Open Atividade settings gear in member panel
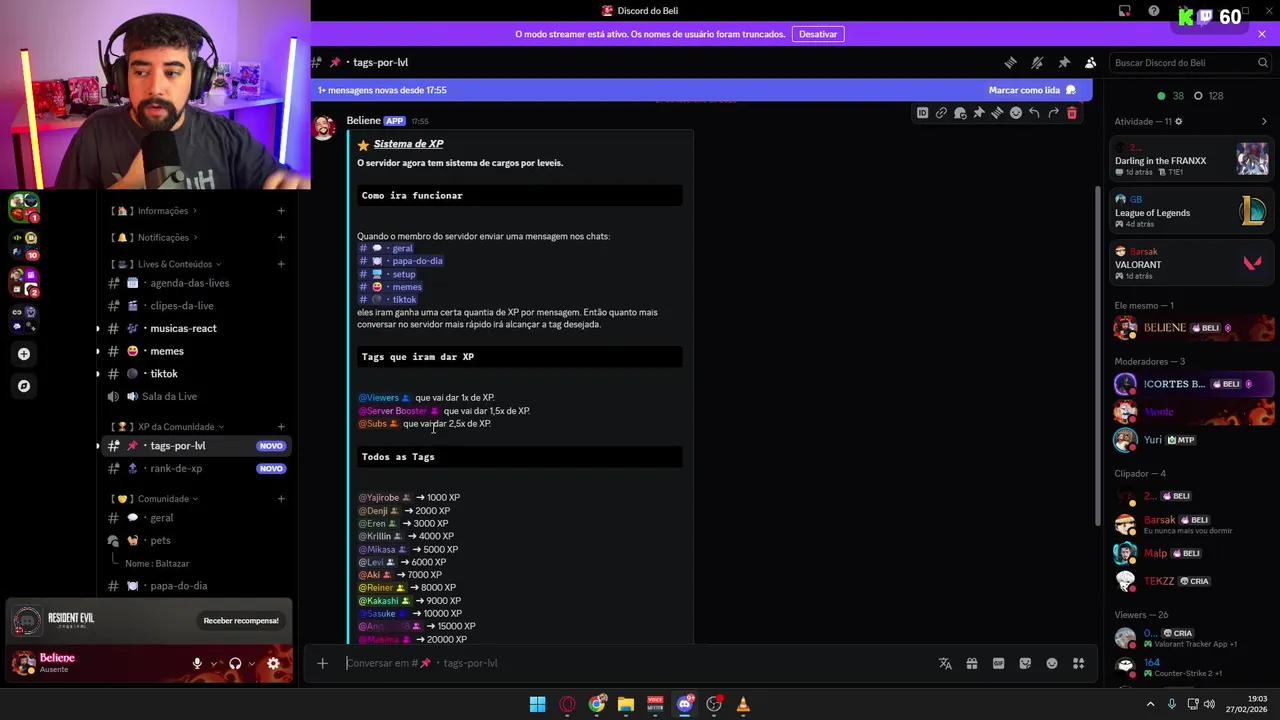 (x=1179, y=122)
